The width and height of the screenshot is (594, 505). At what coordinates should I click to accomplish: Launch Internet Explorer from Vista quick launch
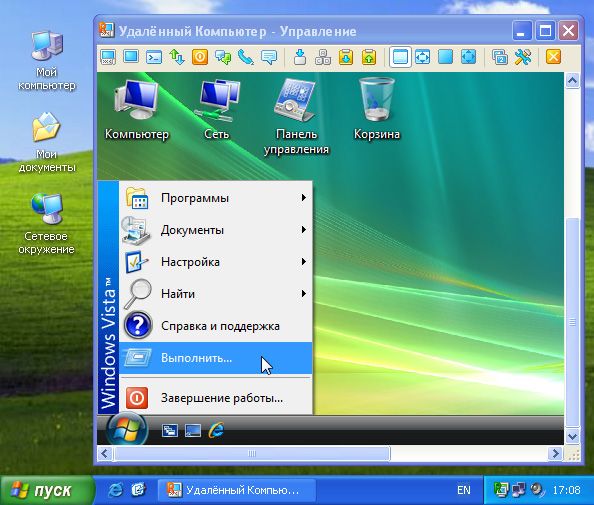216,430
